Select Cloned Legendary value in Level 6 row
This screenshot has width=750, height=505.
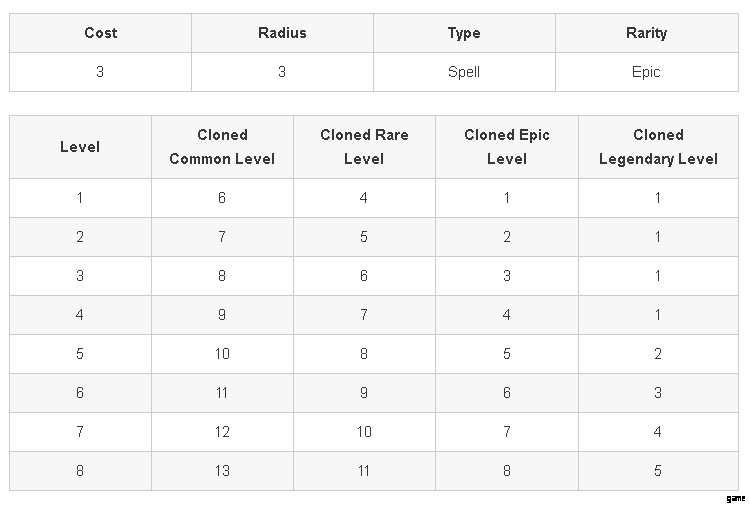click(x=658, y=393)
